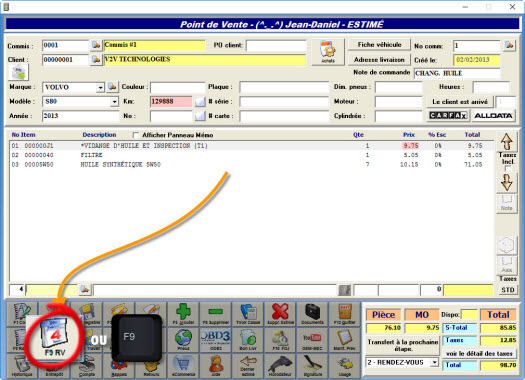The width and height of the screenshot is (525, 380).
Task: Click the highlighted price 9.75 cell
Action: 410,146
